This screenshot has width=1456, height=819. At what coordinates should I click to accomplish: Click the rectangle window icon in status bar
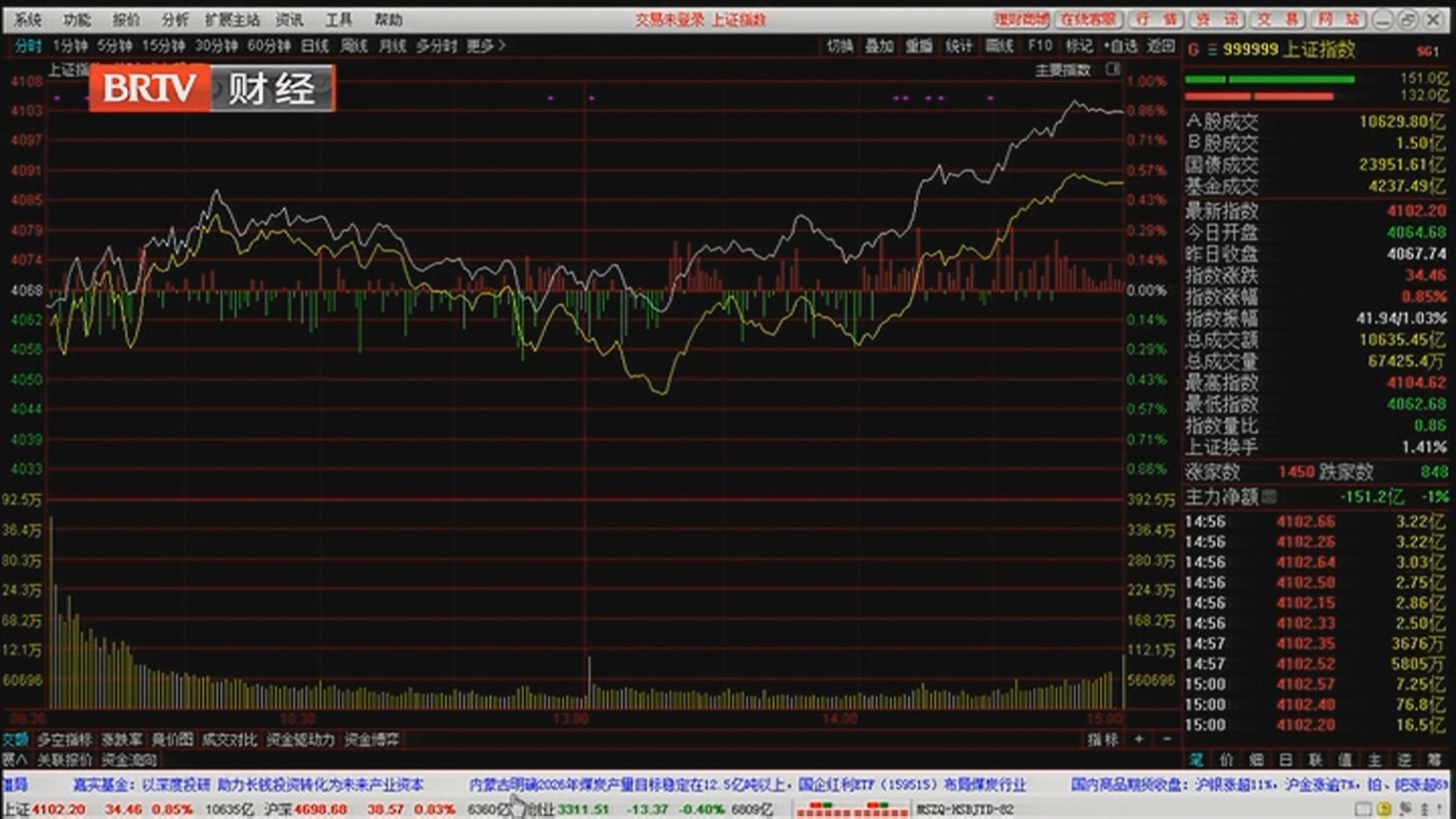1363,809
